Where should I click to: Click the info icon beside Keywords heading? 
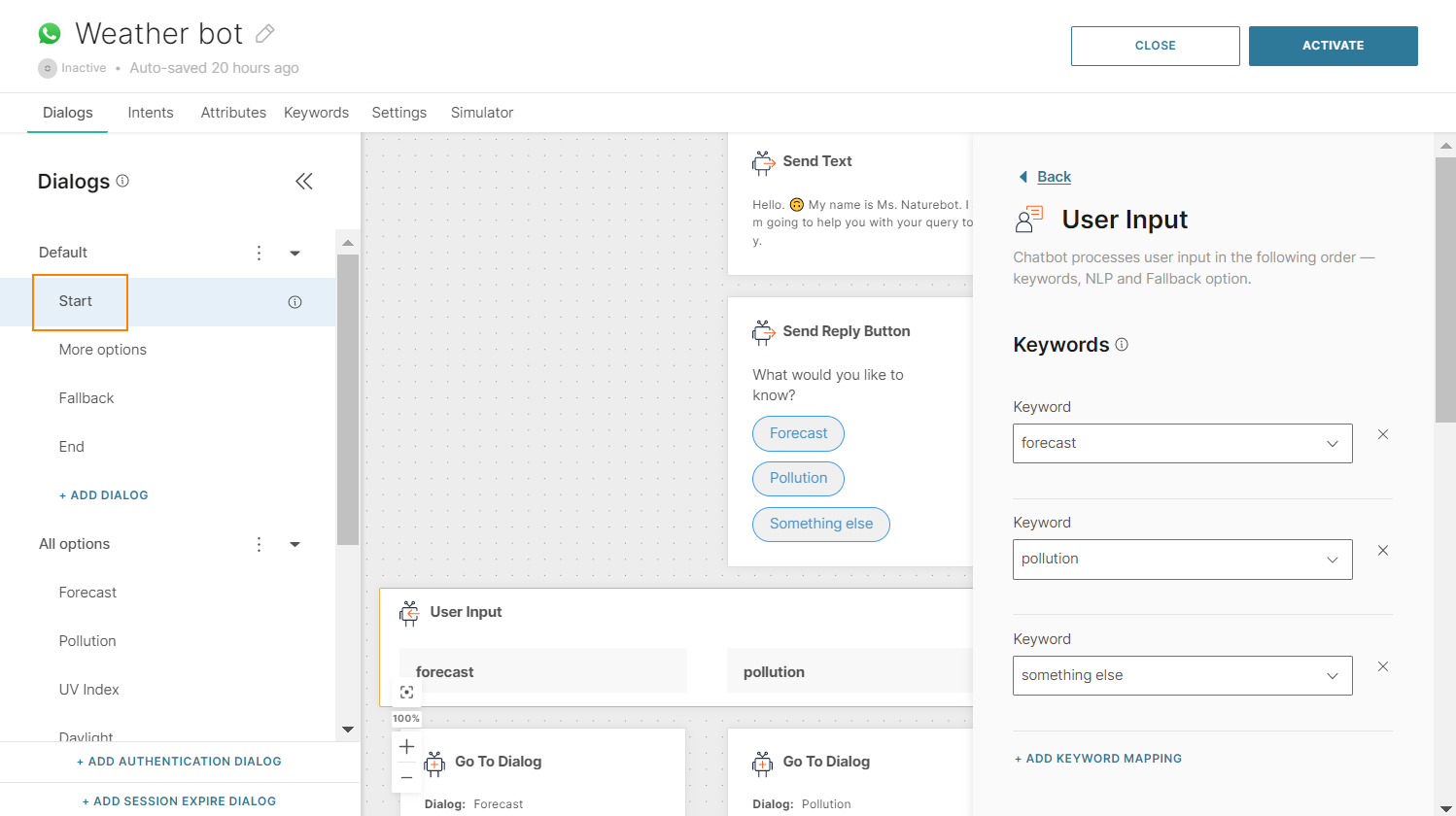(1122, 345)
